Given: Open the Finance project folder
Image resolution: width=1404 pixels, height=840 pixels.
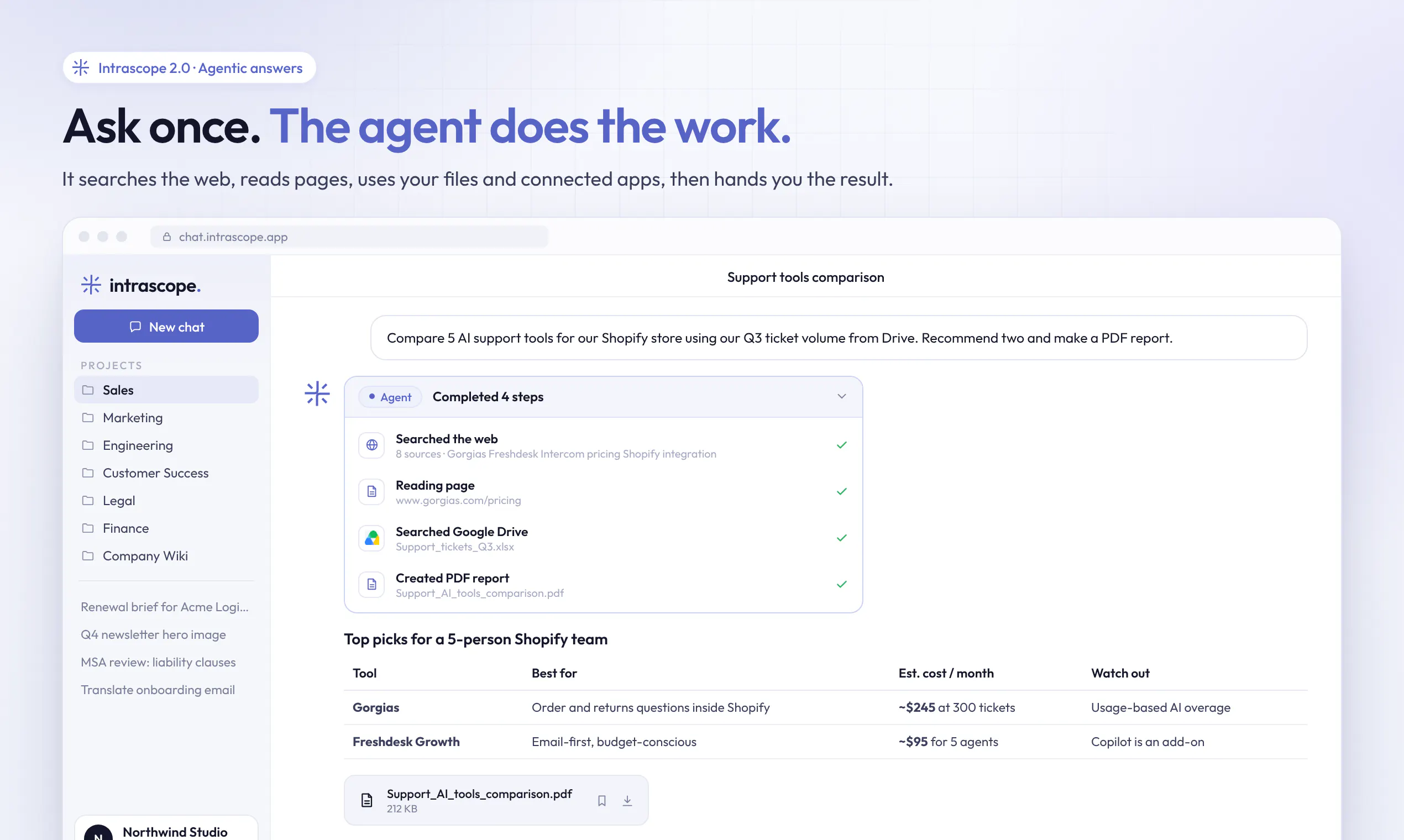Looking at the screenshot, I should tap(166, 528).
